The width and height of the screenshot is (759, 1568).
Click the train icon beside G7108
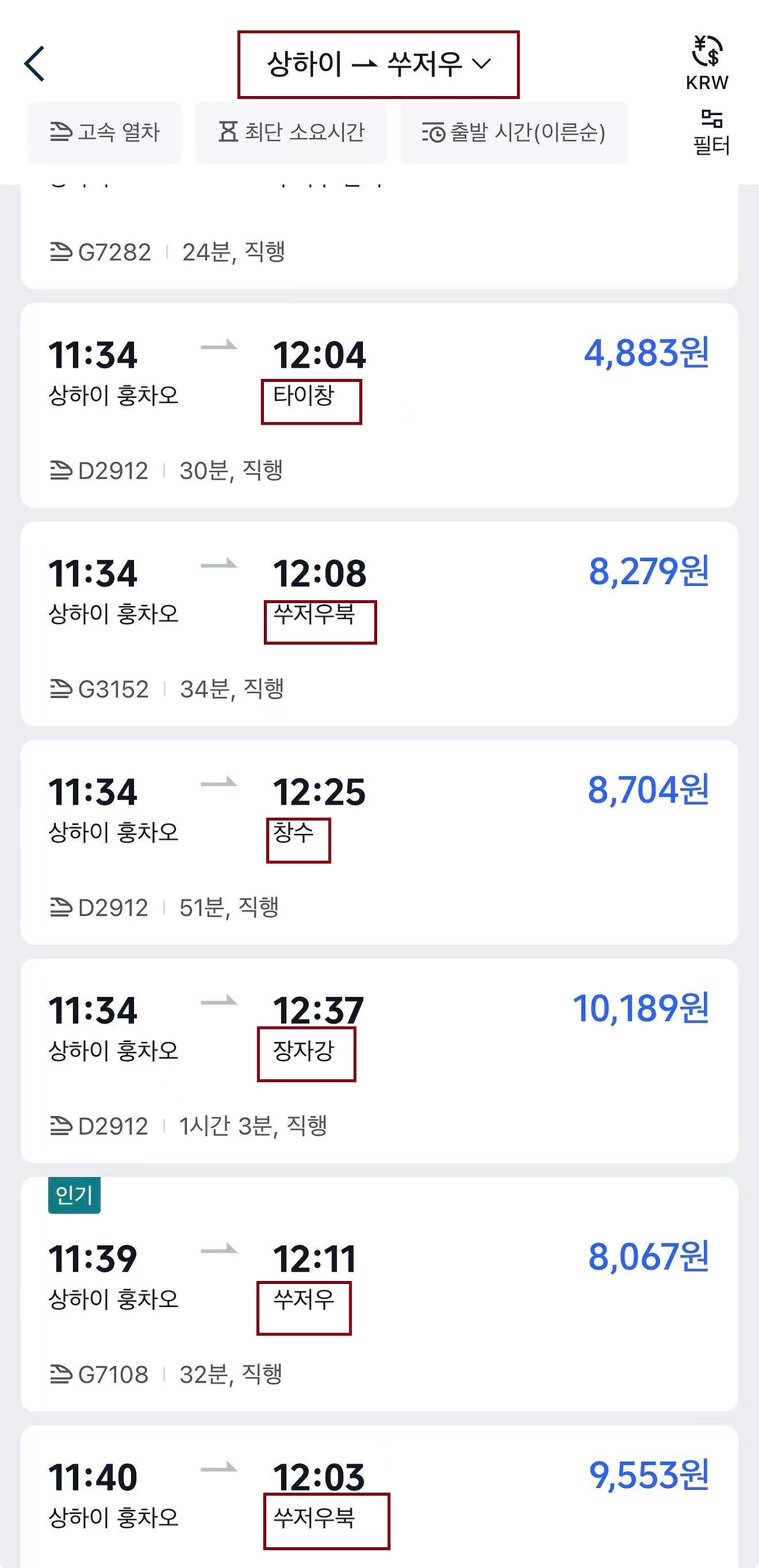60,1374
